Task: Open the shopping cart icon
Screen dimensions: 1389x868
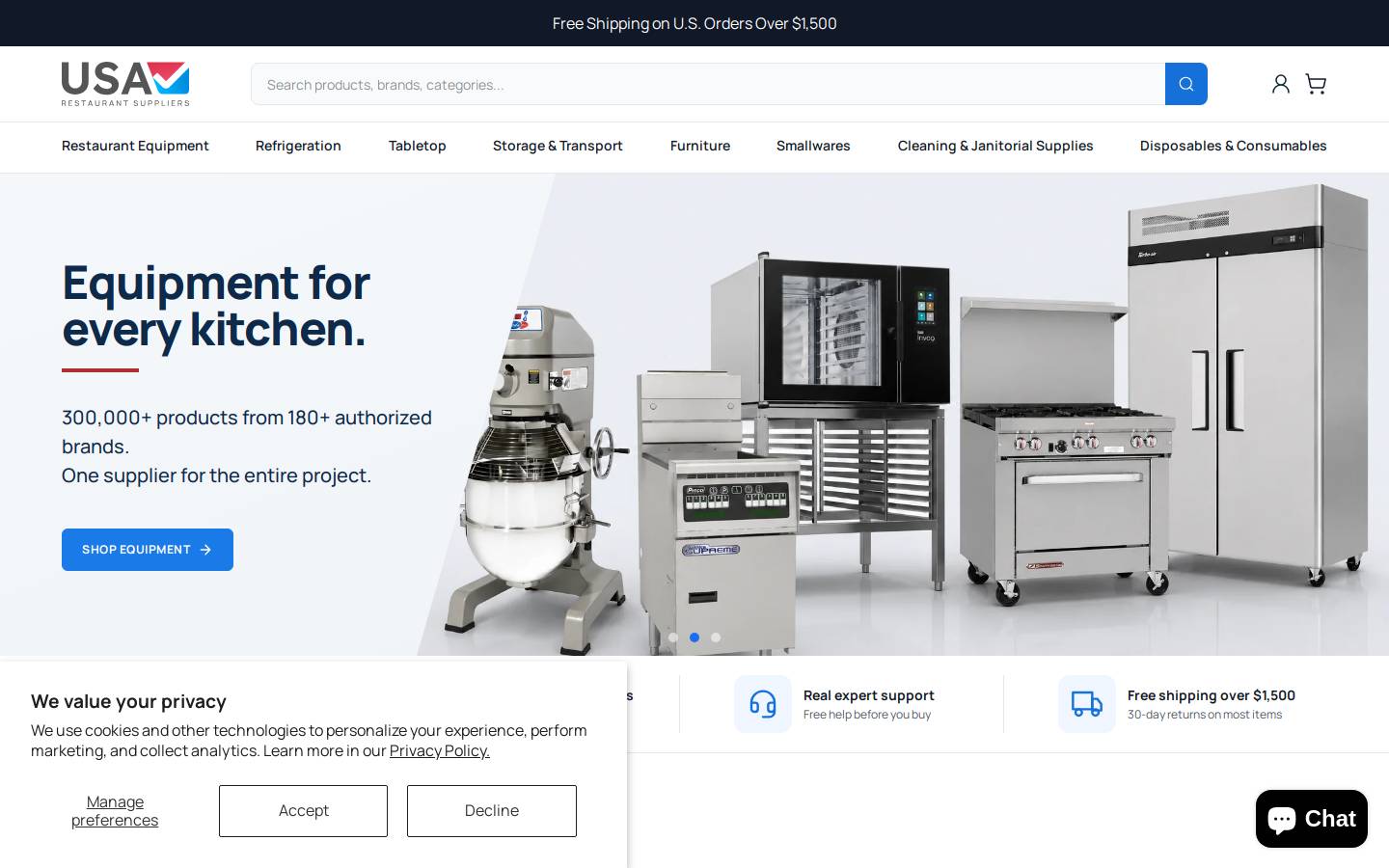Action: coord(1316,84)
